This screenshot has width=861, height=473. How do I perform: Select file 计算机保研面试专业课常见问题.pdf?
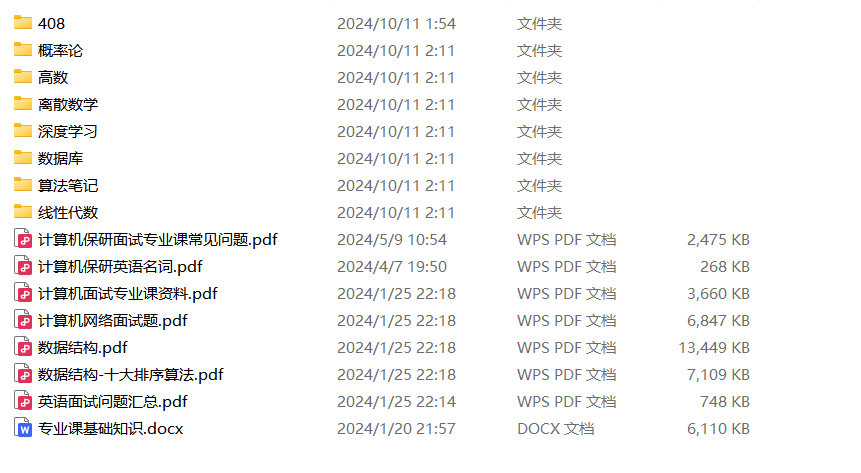[158, 240]
